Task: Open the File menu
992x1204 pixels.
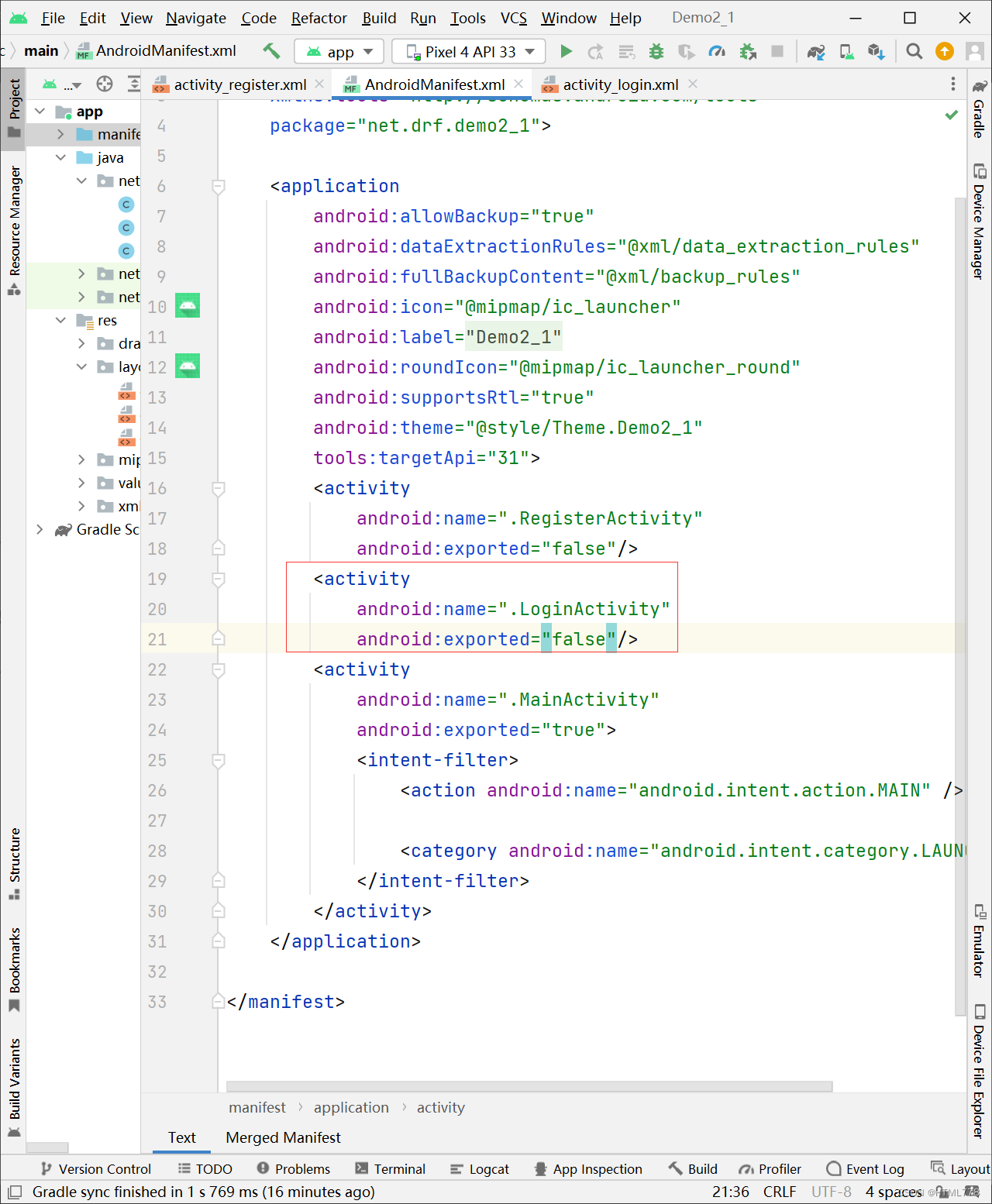Action: point(53,18)
